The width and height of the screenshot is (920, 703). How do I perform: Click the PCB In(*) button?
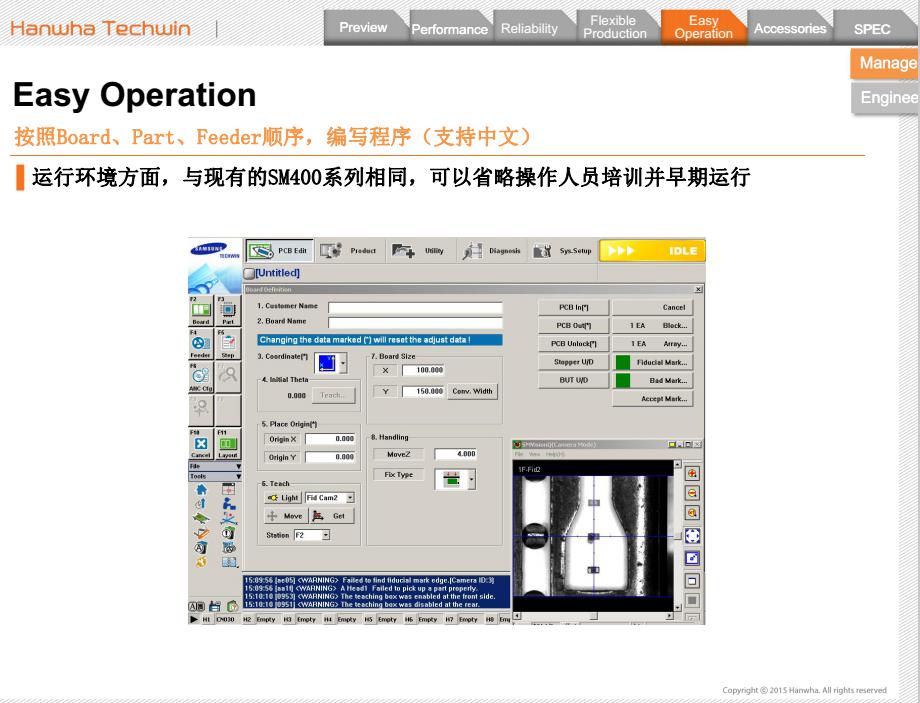[573, 308]
